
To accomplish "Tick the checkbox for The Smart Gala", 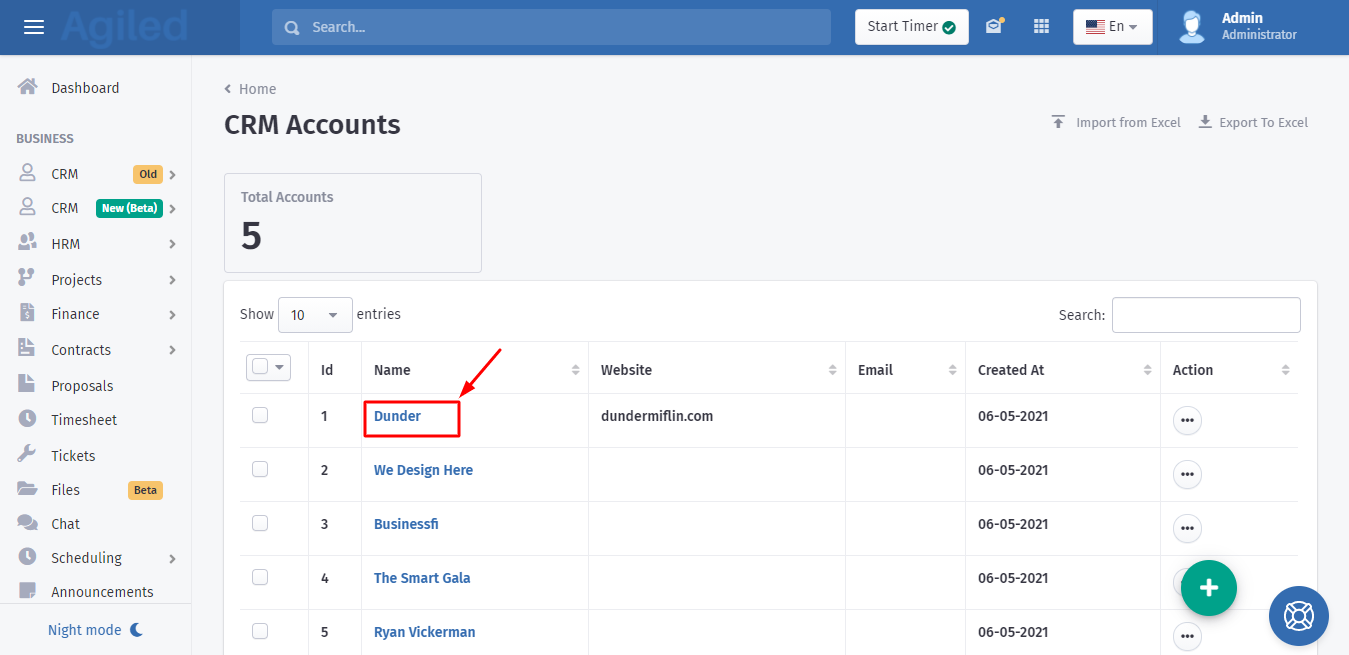I will (260, 577).
